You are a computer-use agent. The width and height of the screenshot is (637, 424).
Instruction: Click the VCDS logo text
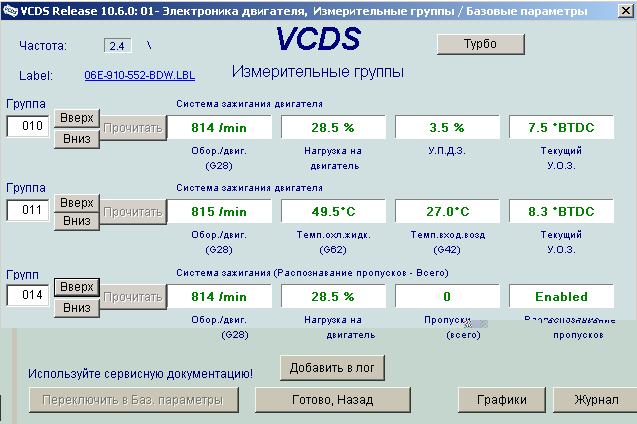[318, 39]
